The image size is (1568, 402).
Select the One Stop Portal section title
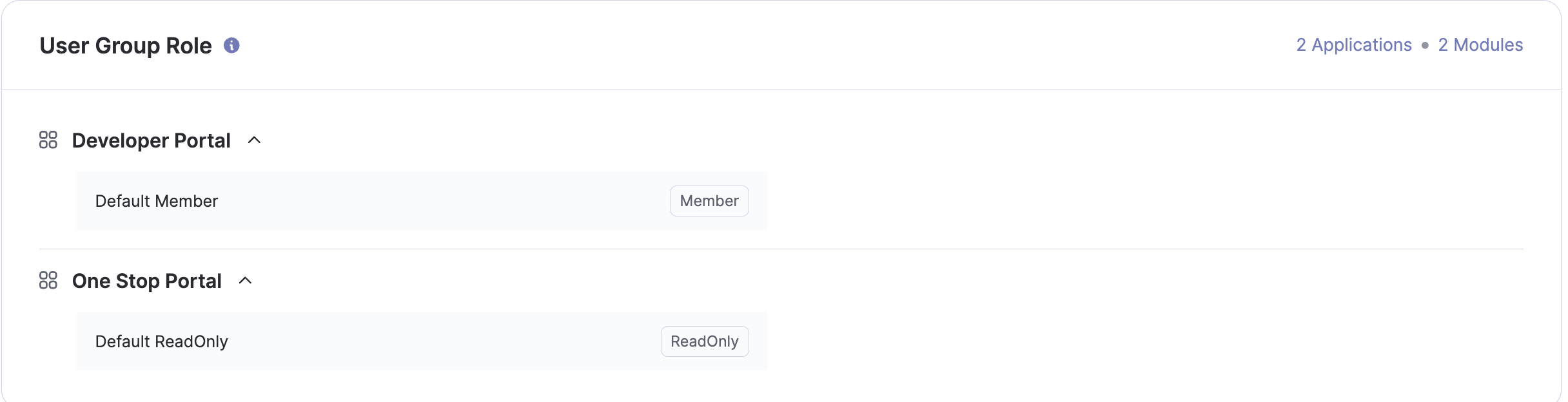[147, 281]
